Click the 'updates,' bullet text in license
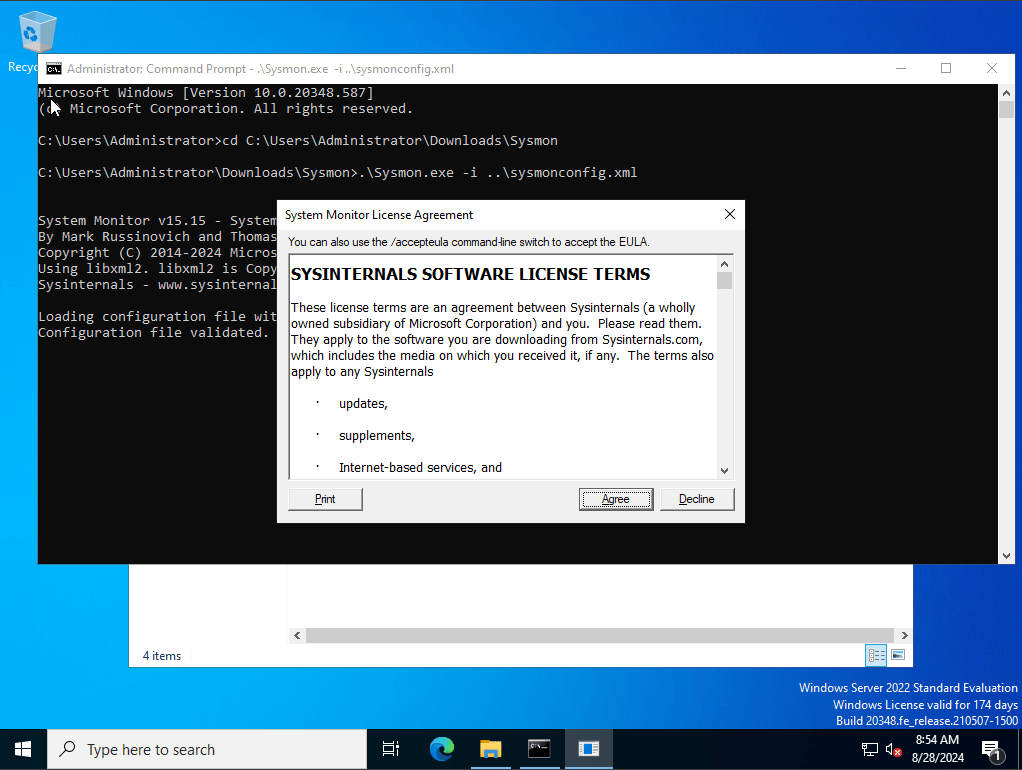1022x770 pixels. (x=363, y=404)
